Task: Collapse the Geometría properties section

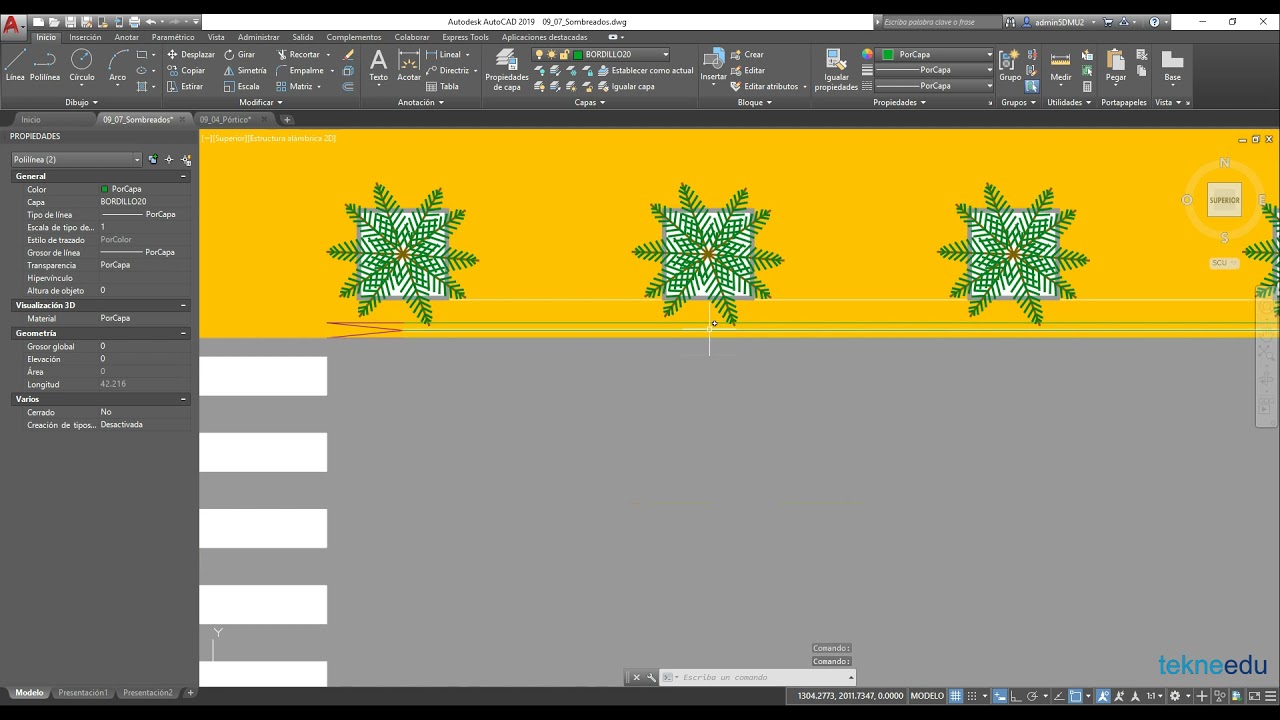Action: pyautogui.click(x=183, y=333)
